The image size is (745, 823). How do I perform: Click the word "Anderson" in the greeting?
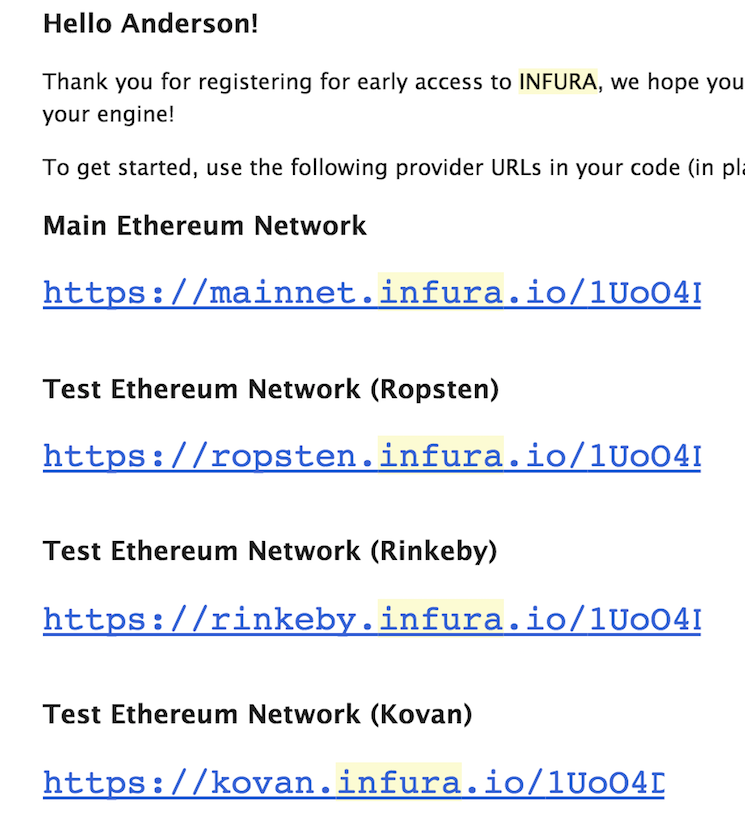coord(190,24)
